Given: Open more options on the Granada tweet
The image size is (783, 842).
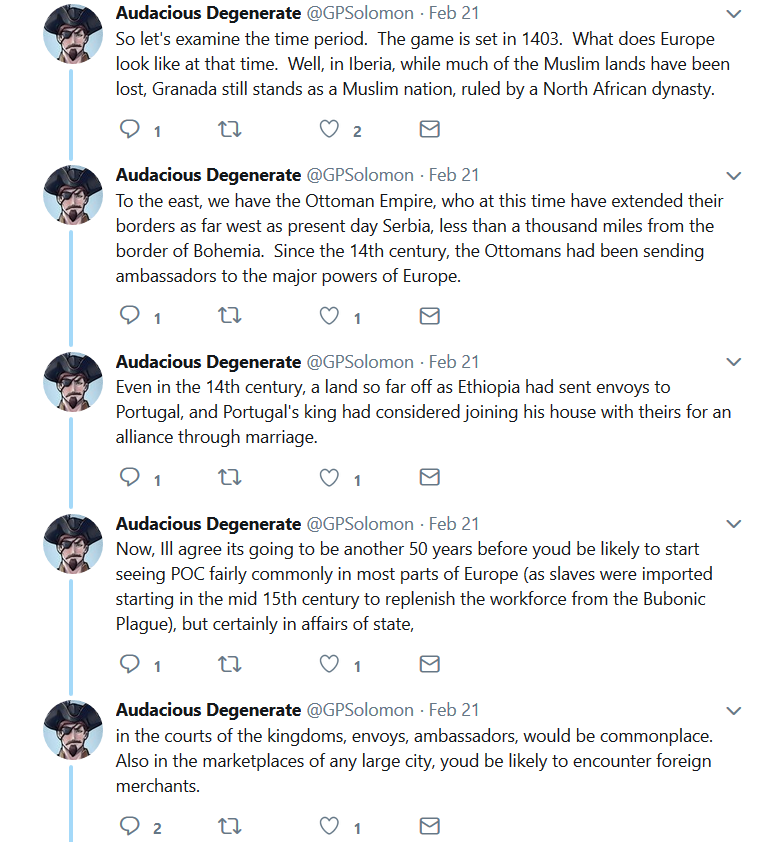Looking at the screenshot, I should [734, 14].
